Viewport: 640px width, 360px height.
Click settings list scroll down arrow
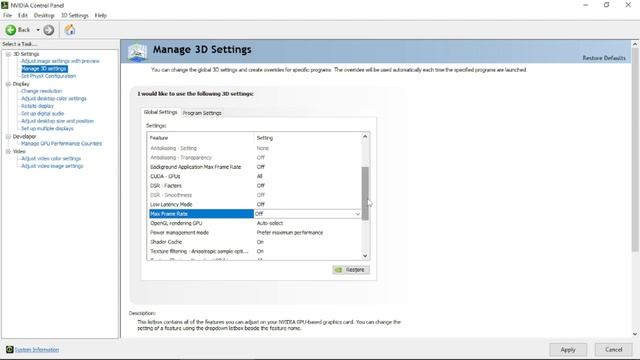(x=365, y=256)
